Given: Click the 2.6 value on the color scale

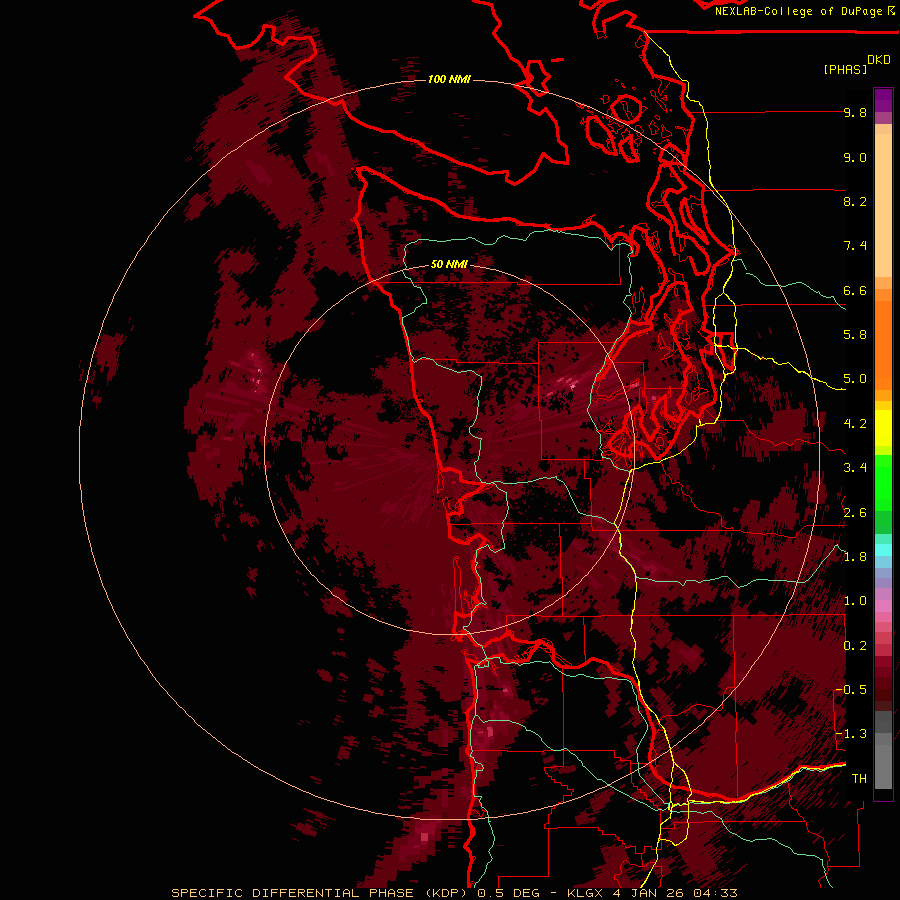Looking at the screenshot, I should click(x=855, y=513).
